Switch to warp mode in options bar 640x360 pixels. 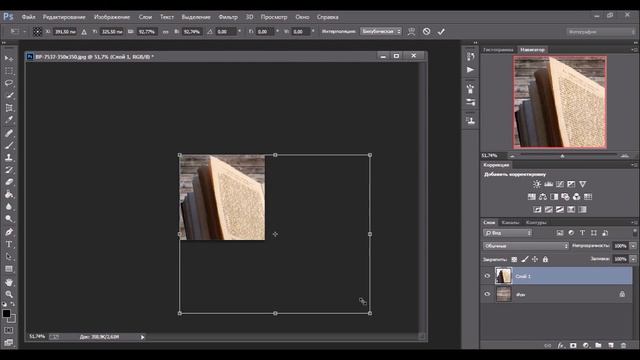pyautogui.click(x=411, y=31)
